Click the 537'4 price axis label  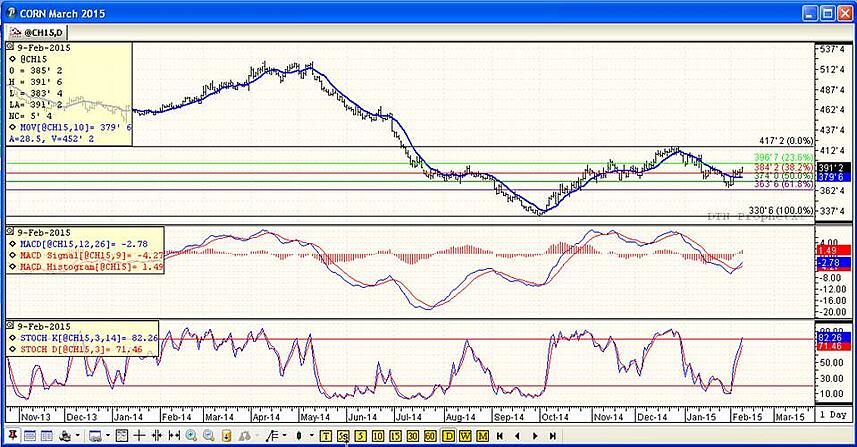(833, 49)
